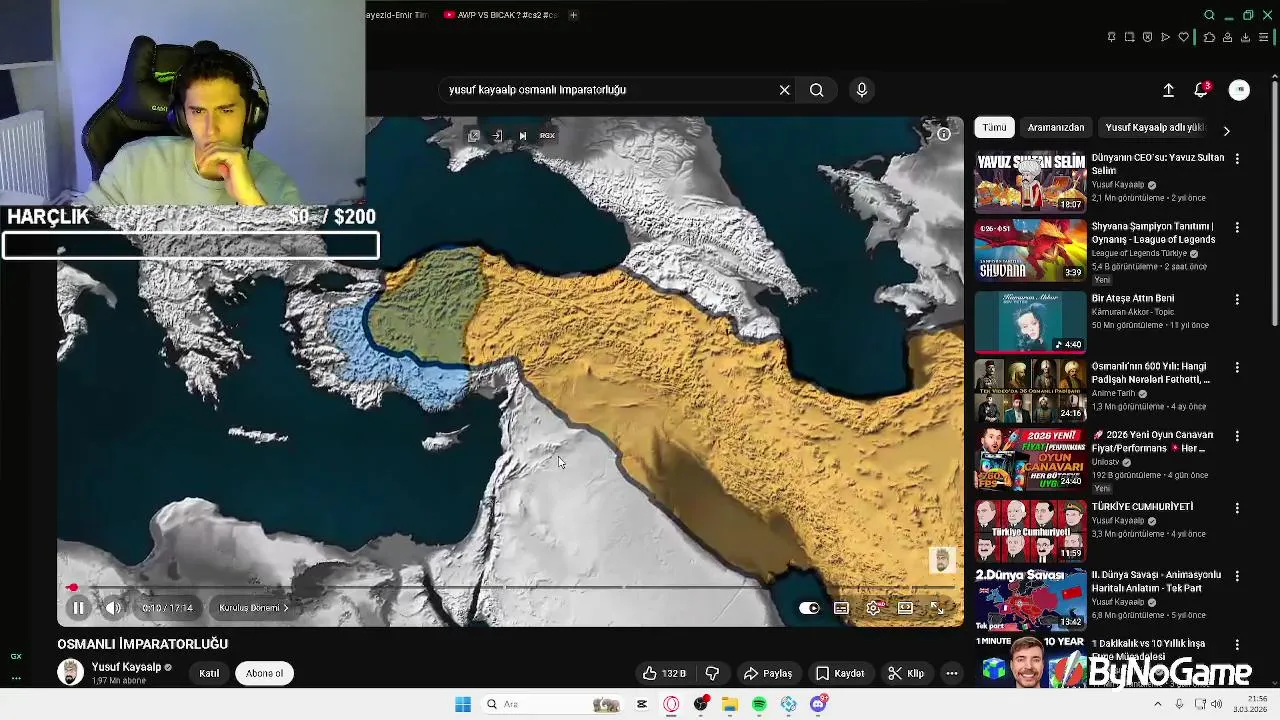Open the Shyvana video thumbnail

point(1030,250)
